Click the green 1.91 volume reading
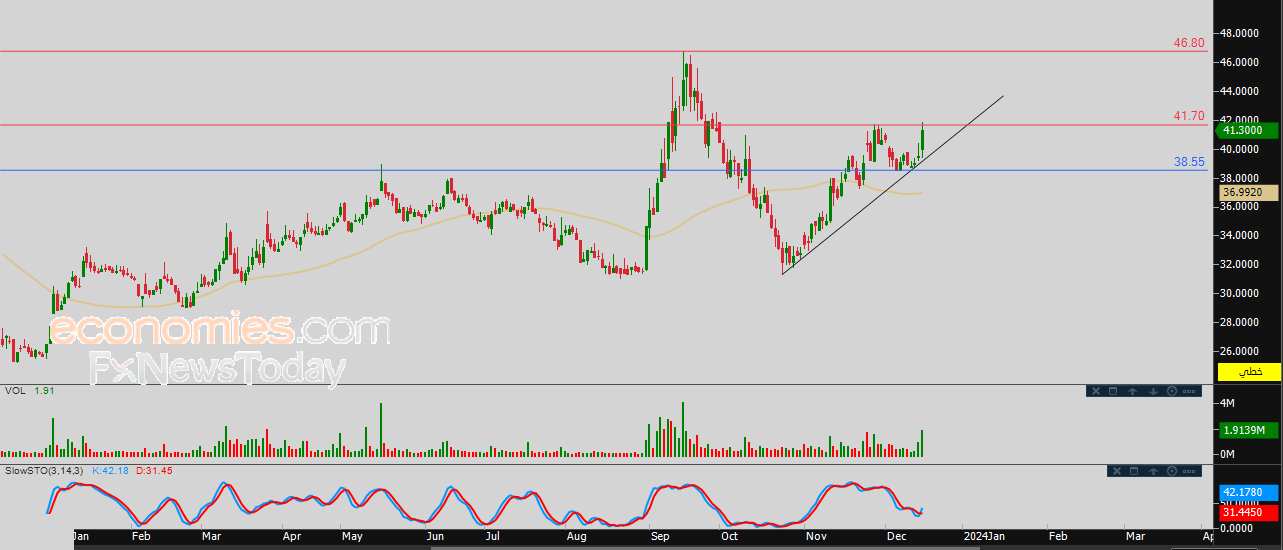The width and height of the screenshot is (1283, 550). point(44,391)
